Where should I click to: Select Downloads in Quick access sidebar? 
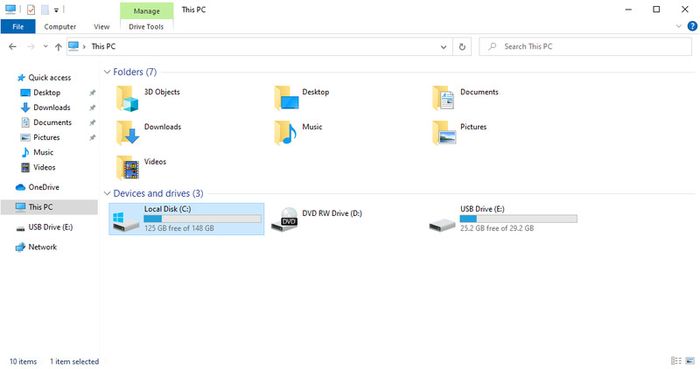52,108
